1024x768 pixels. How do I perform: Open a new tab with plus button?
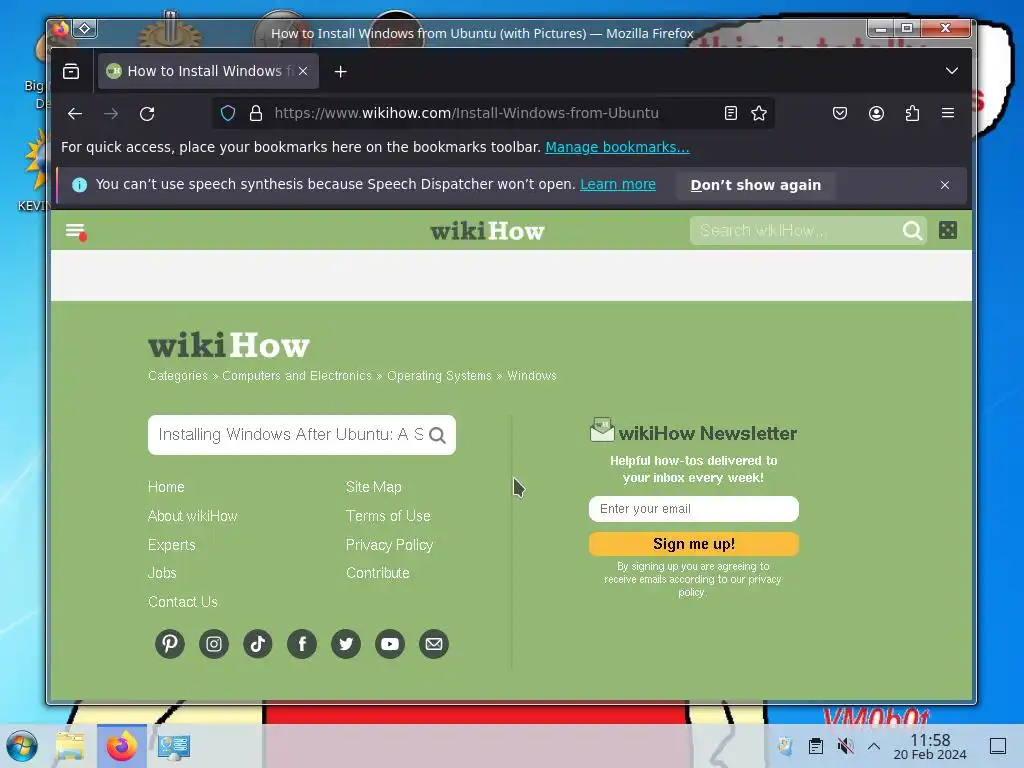coord(340,72)
